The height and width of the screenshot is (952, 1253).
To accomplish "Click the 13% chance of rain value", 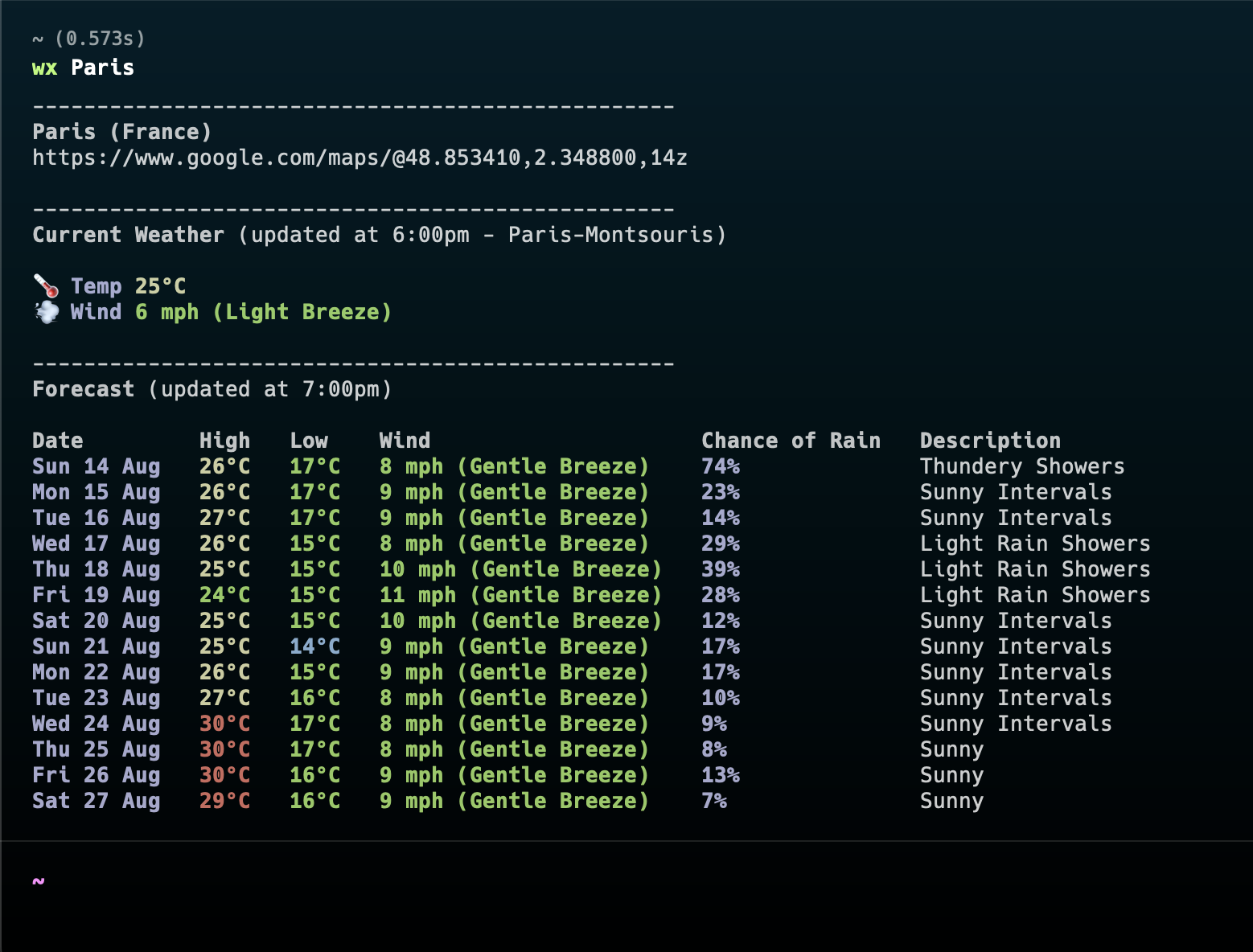I will [721, 775].
